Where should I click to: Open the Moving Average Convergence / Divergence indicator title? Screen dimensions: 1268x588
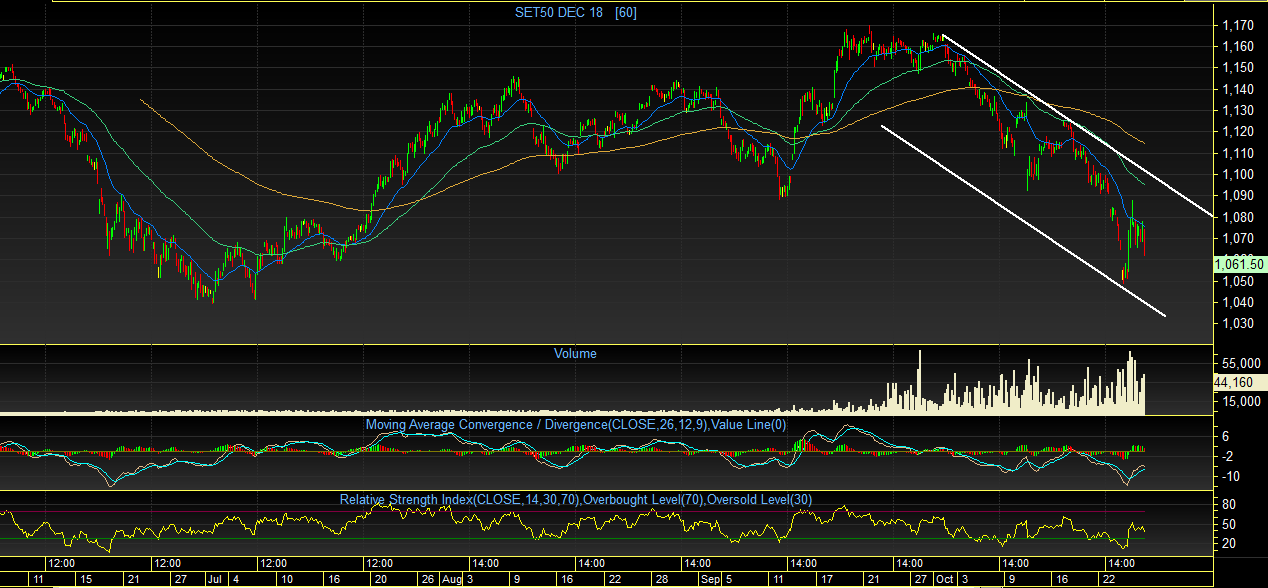pyautogui.click(x=576, y=424)
